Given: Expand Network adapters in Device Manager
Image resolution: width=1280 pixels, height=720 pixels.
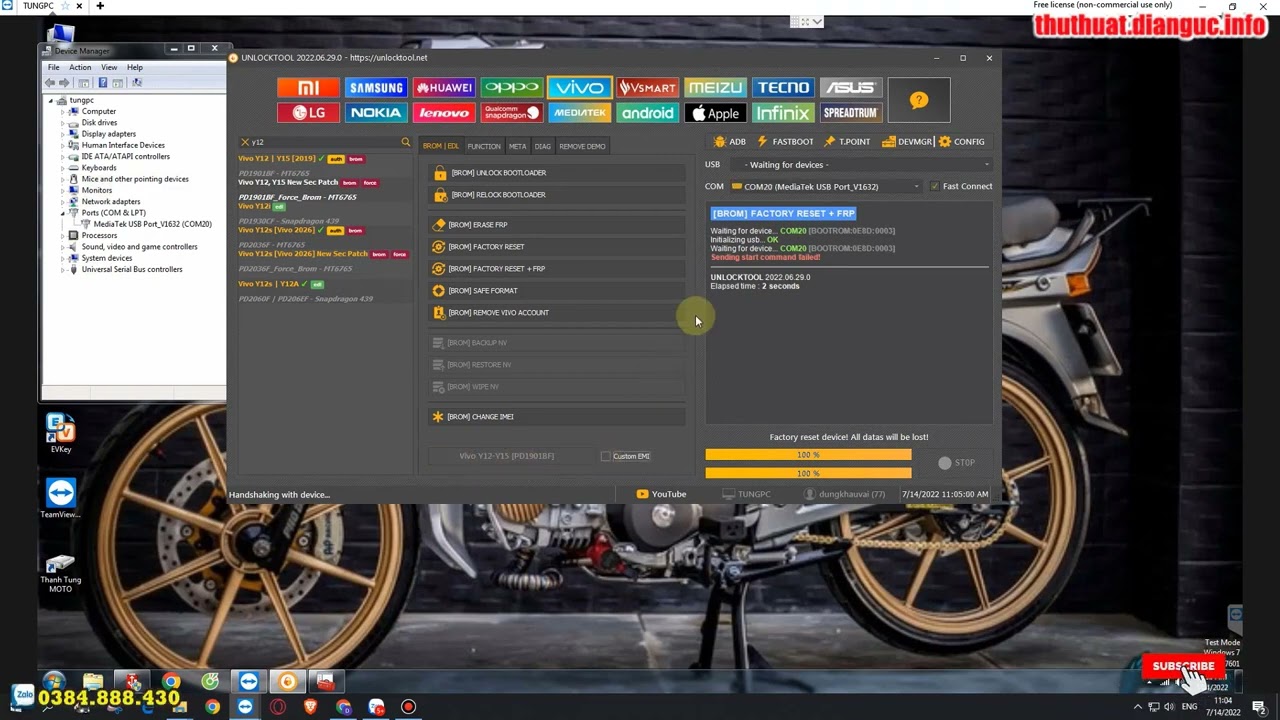Looking at the screenshot, I should click(62, 202).
